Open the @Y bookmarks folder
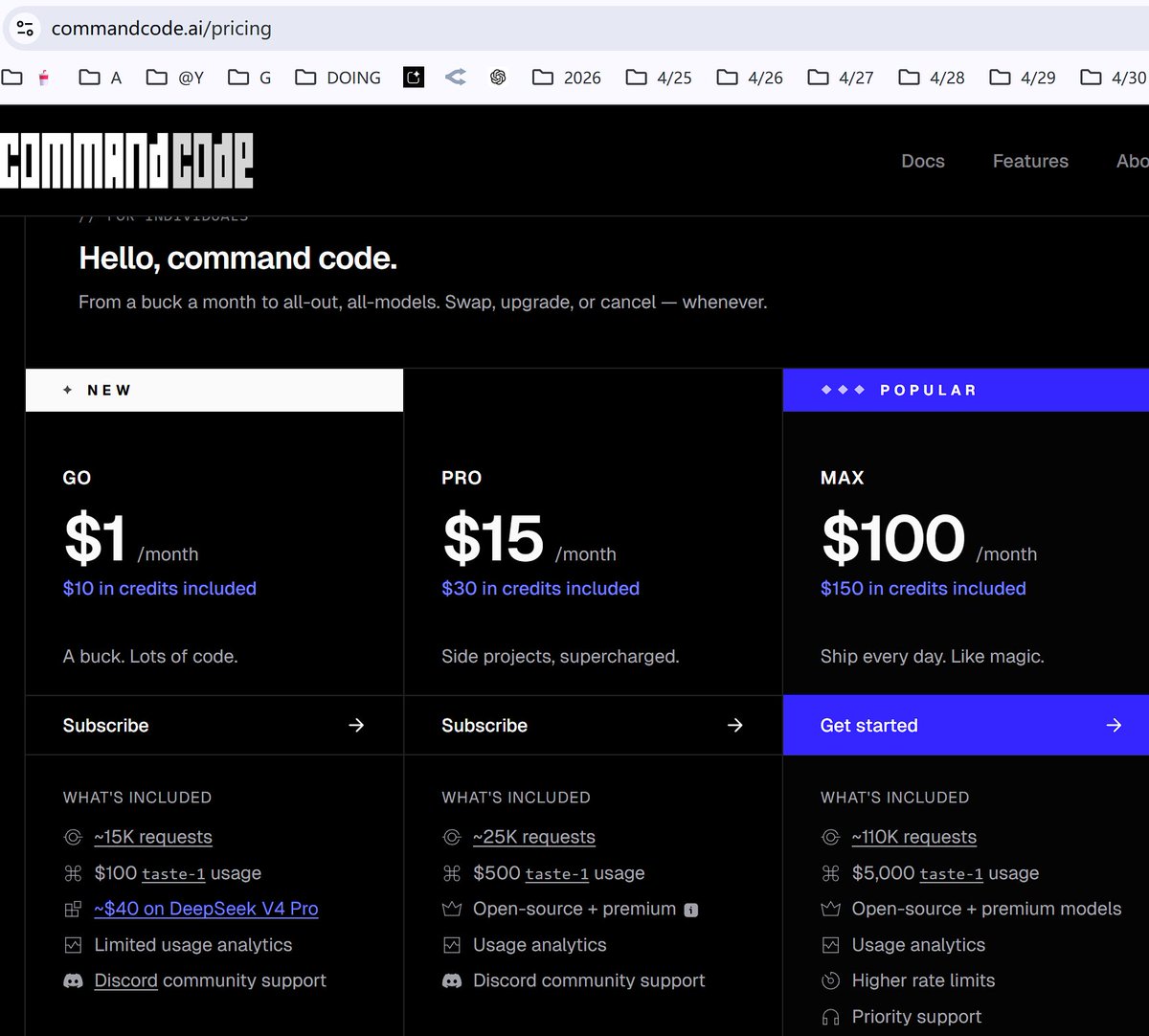The height and width of the screenshot is (1036, 1149). [175, 78]
